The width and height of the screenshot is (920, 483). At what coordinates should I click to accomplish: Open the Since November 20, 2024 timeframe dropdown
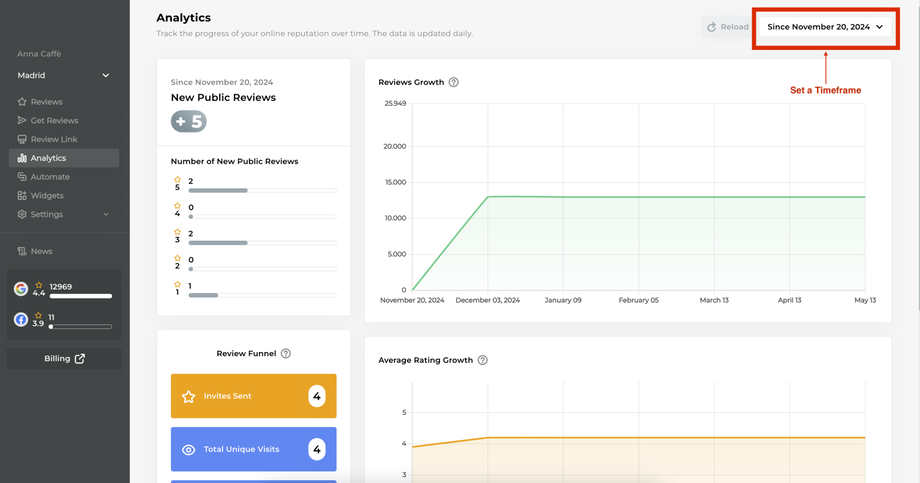tap(825, 27)
